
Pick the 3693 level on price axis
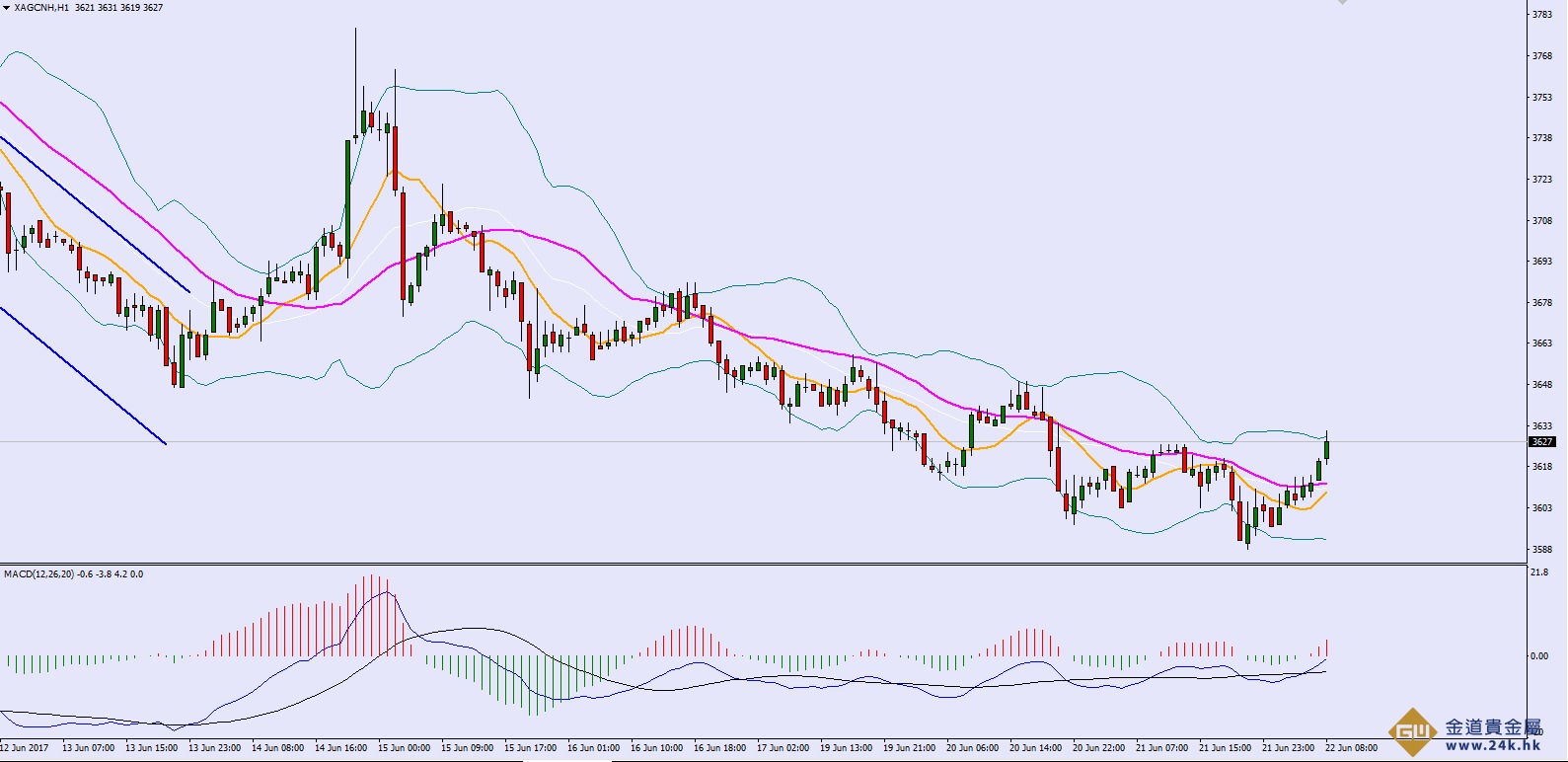click(1542, 262)
